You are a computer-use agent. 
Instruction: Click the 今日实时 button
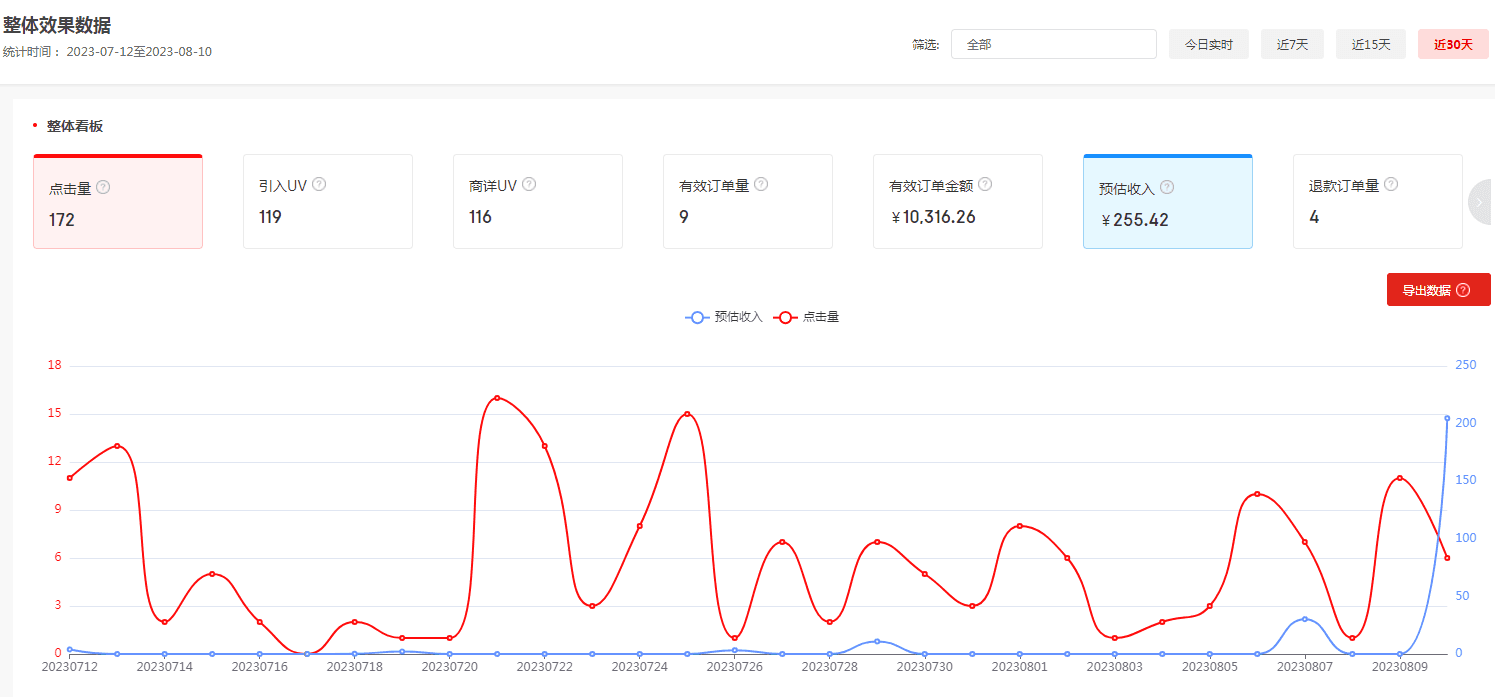click(x=1208, y=44)
